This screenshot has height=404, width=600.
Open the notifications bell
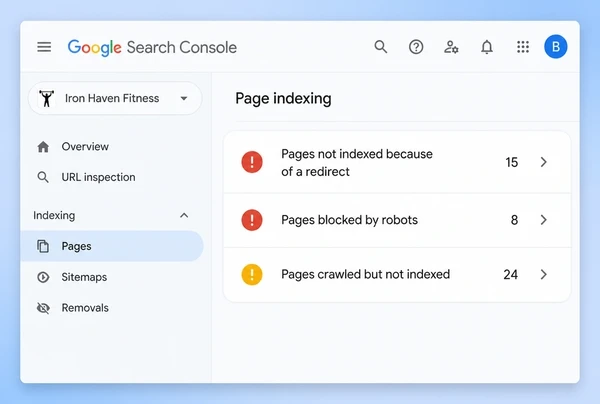pyautogui.click(x=487, y=47)
